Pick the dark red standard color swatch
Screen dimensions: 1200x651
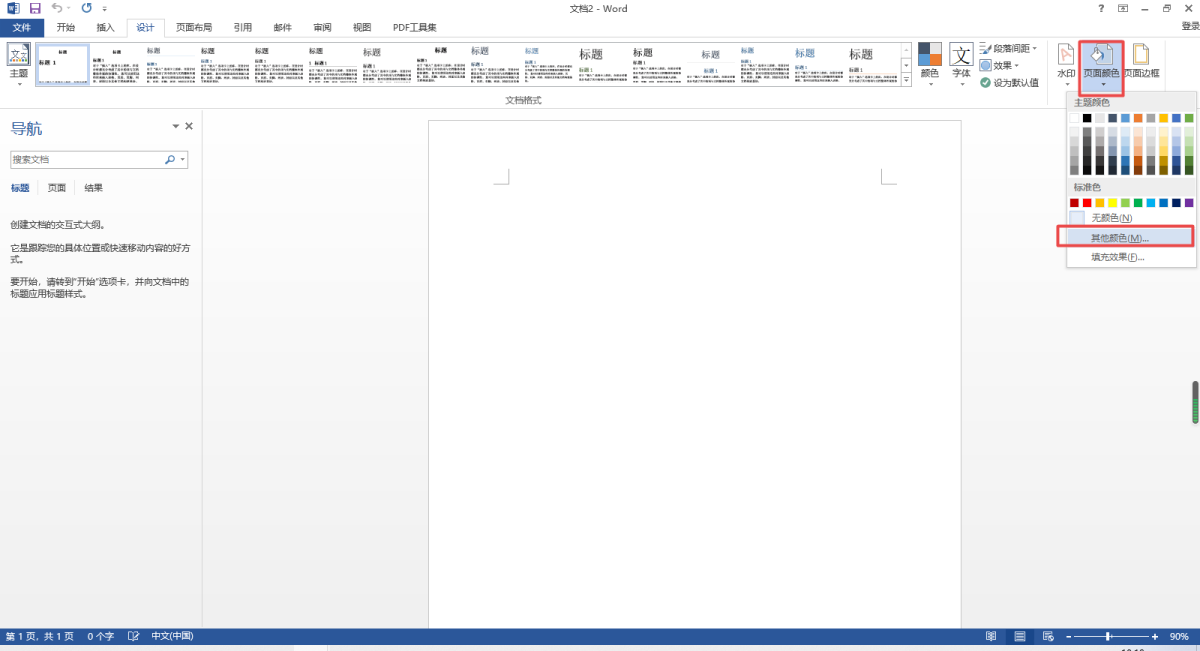pyautogui.click(x=1075, y=203)
